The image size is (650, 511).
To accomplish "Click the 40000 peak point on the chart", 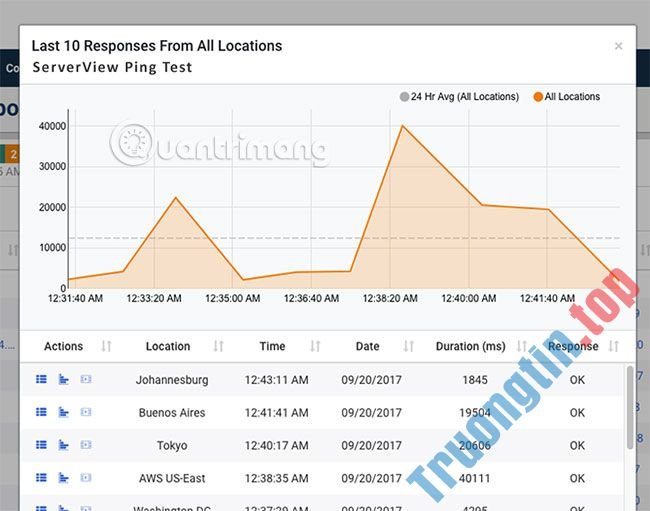I will pos(401,126).
